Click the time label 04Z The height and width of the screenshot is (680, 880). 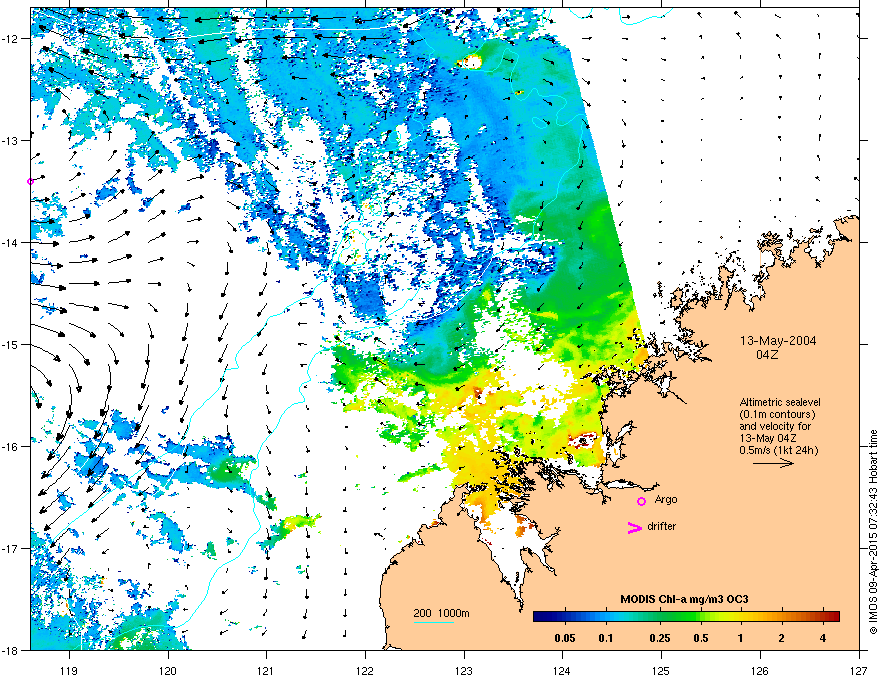pos(767,355)
